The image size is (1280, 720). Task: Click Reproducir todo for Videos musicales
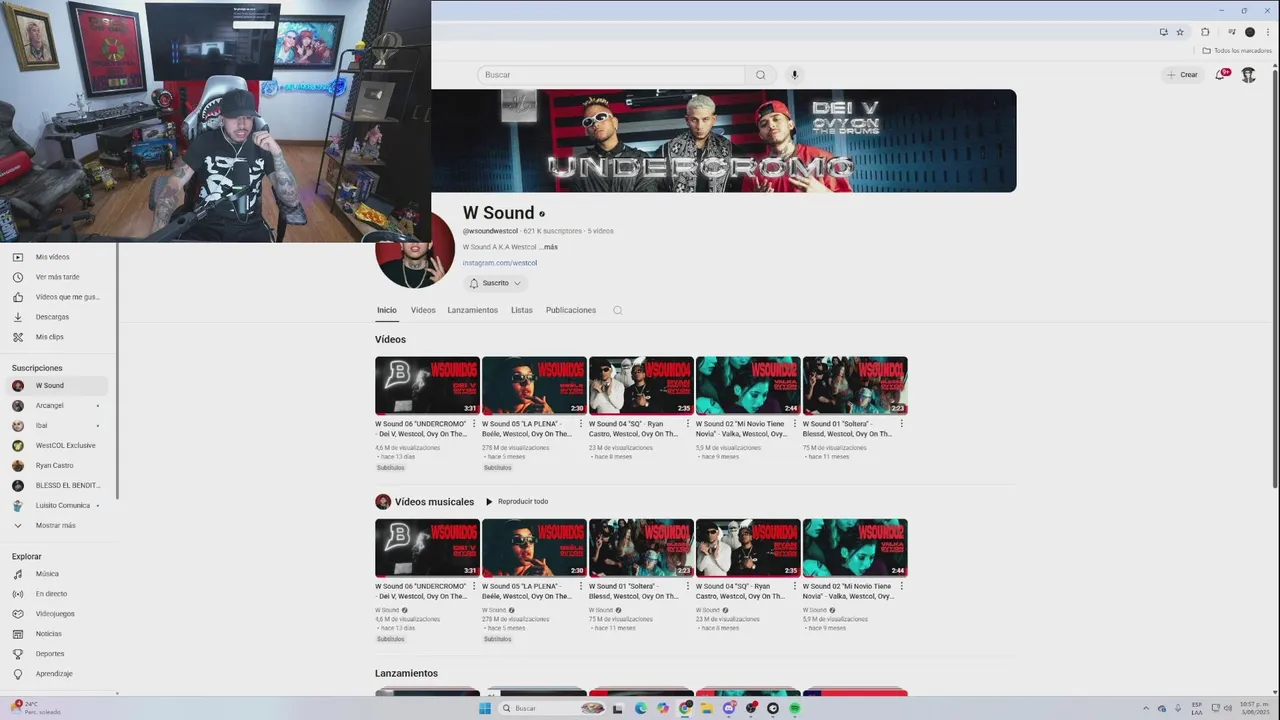click(517, 502)
